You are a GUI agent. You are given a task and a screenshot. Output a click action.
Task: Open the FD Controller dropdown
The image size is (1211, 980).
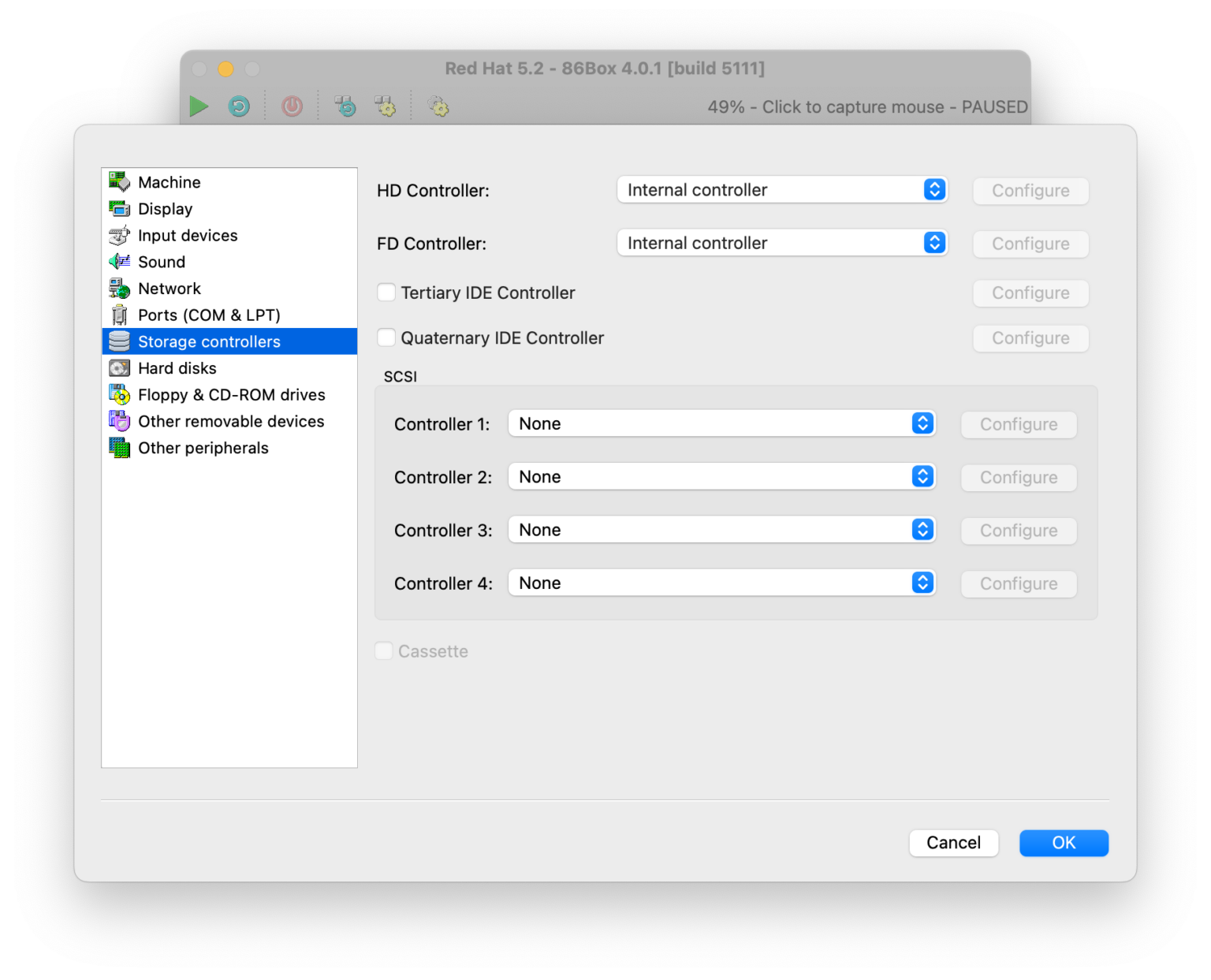point(781,243)
